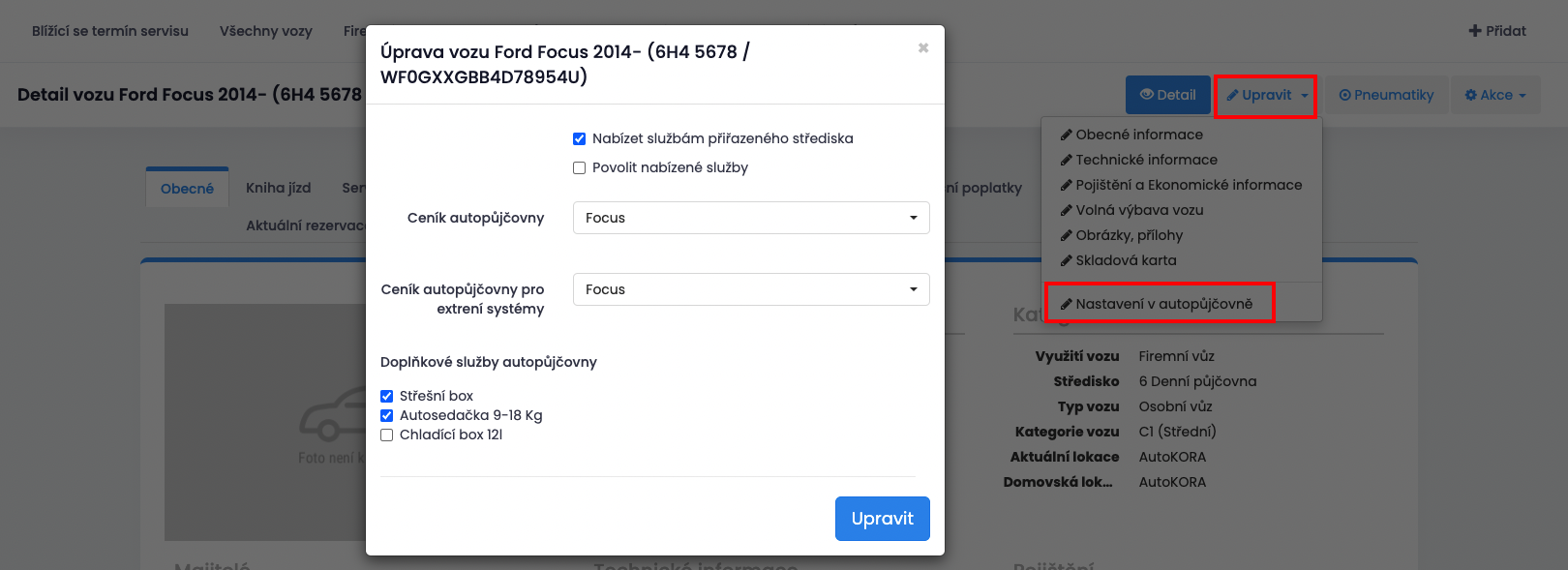Uncheck Nabízet službám přiřazeného střediska

coord(580,138)
